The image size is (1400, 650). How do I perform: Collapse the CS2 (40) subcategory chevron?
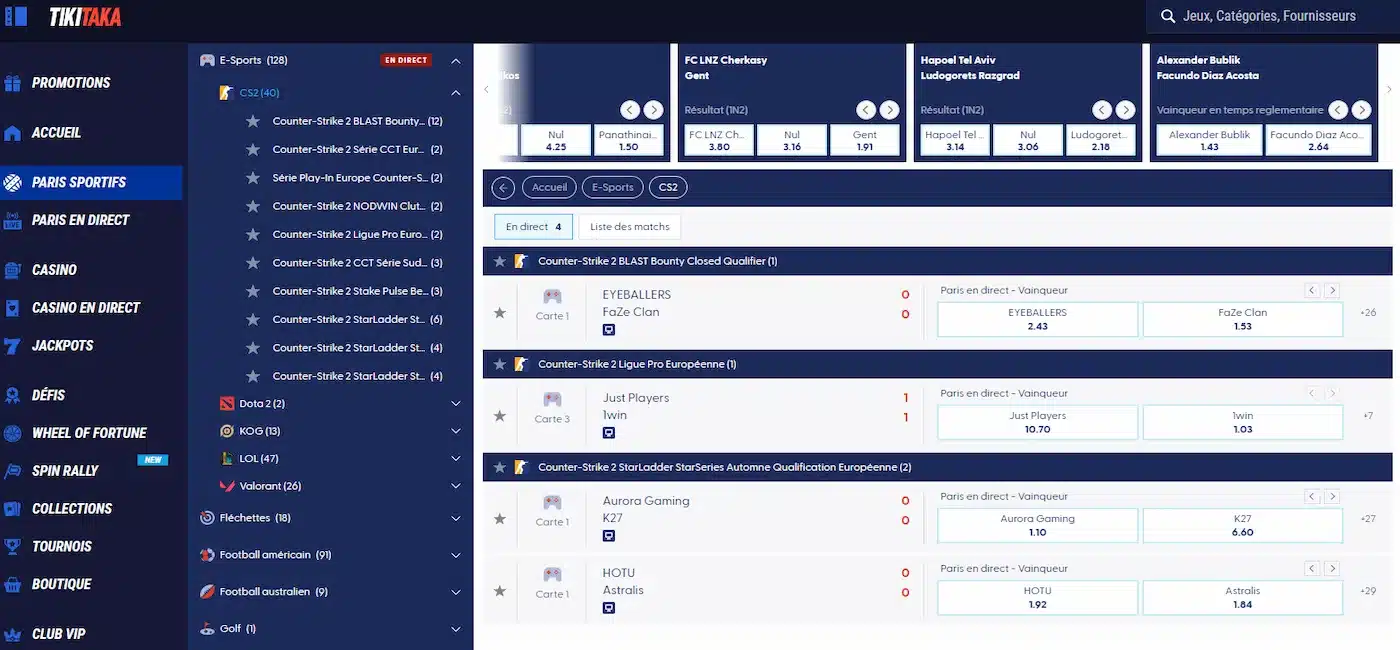[x=456, y=93]
